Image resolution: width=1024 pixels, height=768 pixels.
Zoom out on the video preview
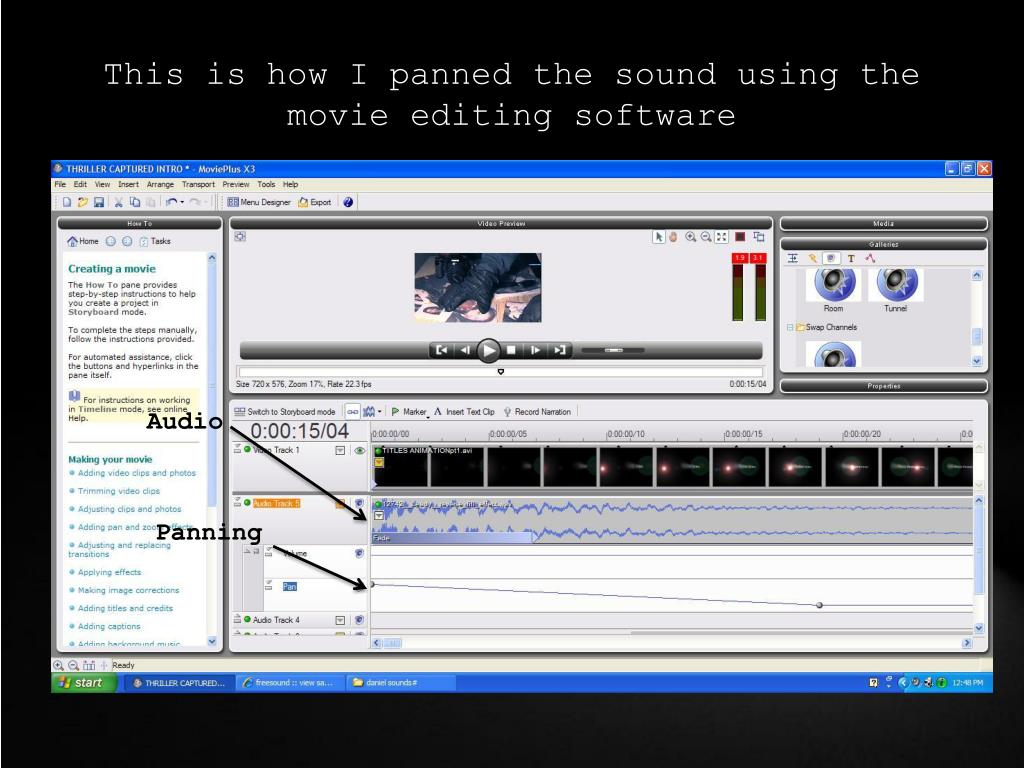(x=706, y=237)
